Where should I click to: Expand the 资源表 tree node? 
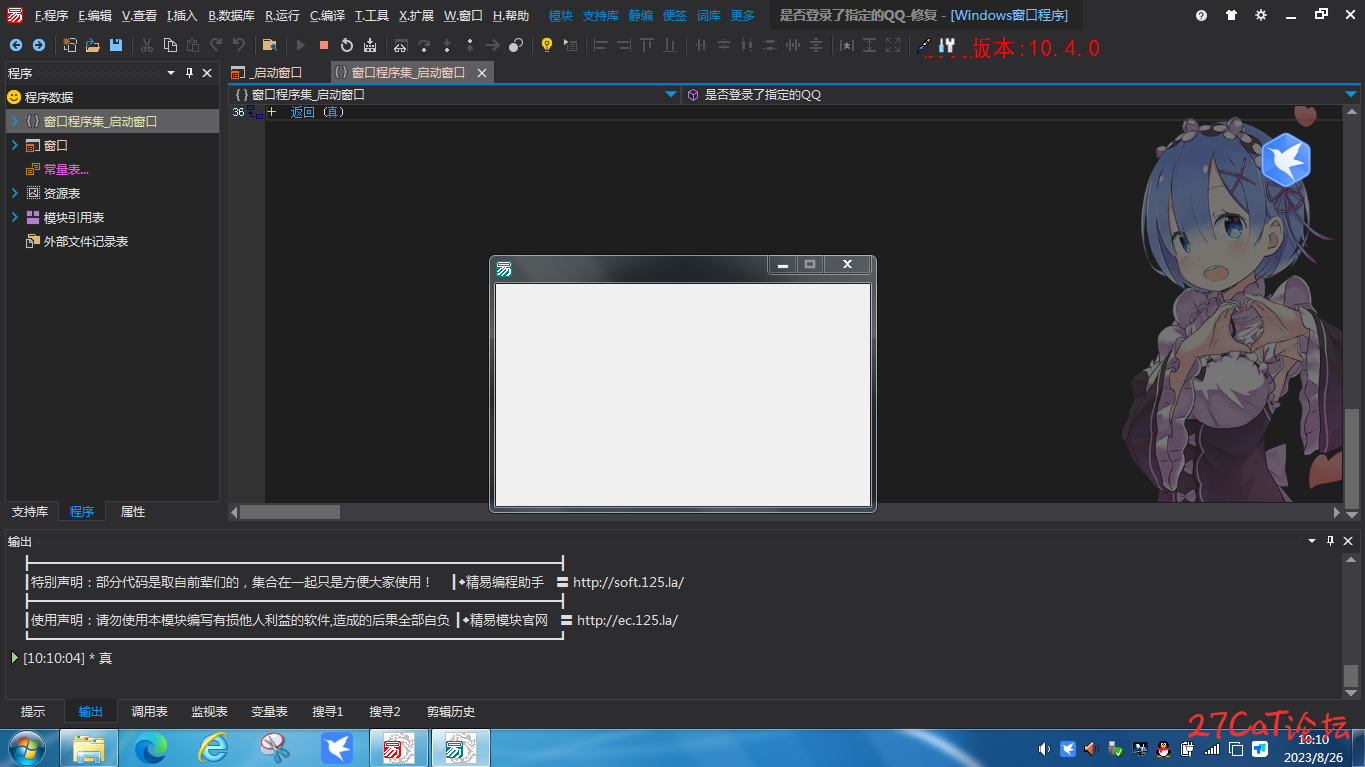(14, 193)
